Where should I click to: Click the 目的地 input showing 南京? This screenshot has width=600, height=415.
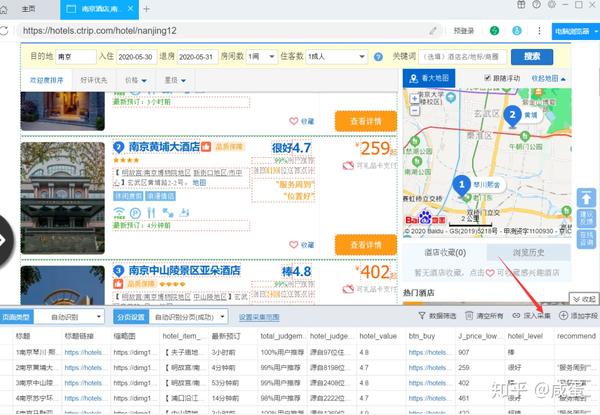point(76,57)
